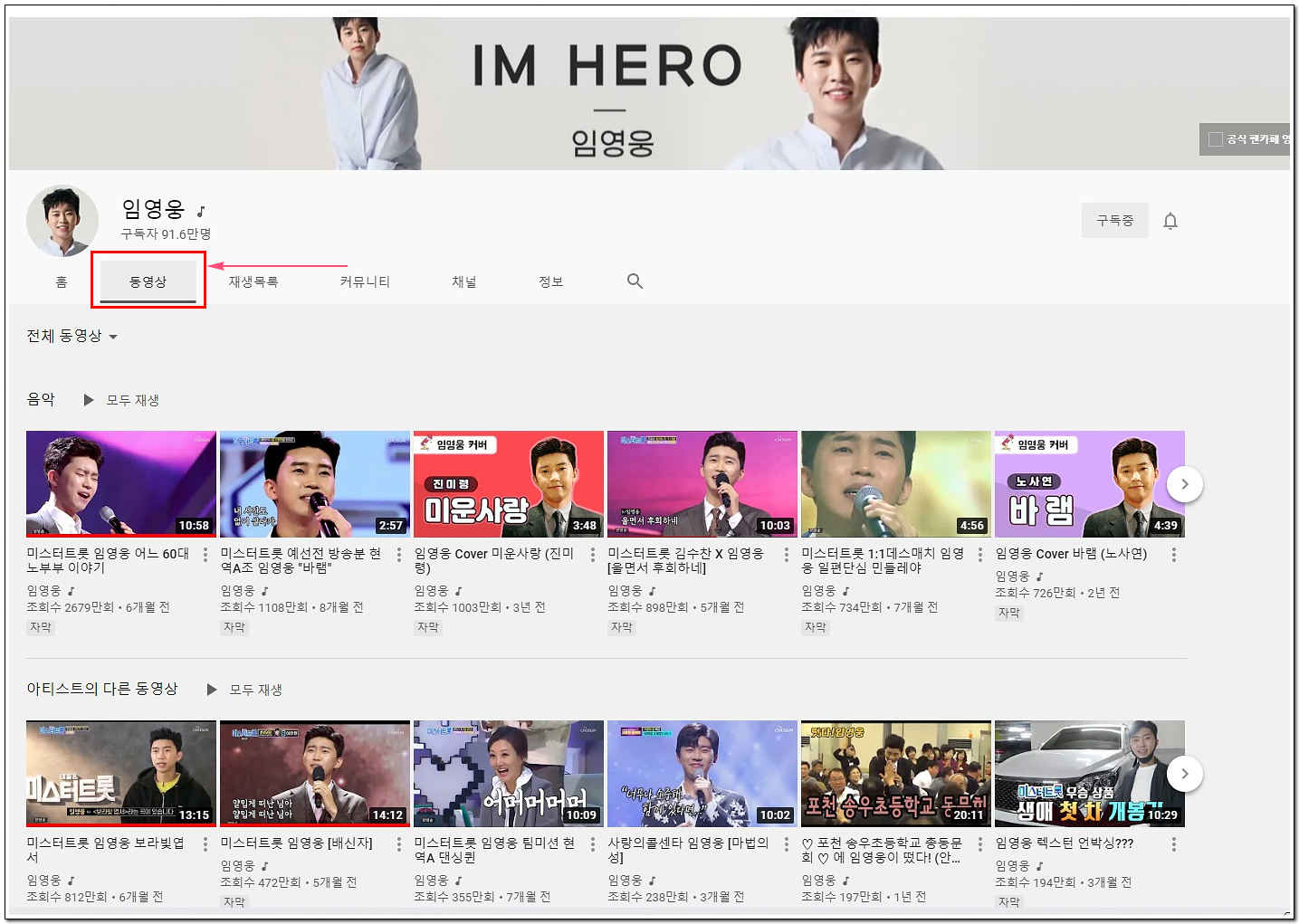Open the 4:56 일편단심 민들레야 thumbnail
1299x924 pixels.
click(896, 484)
